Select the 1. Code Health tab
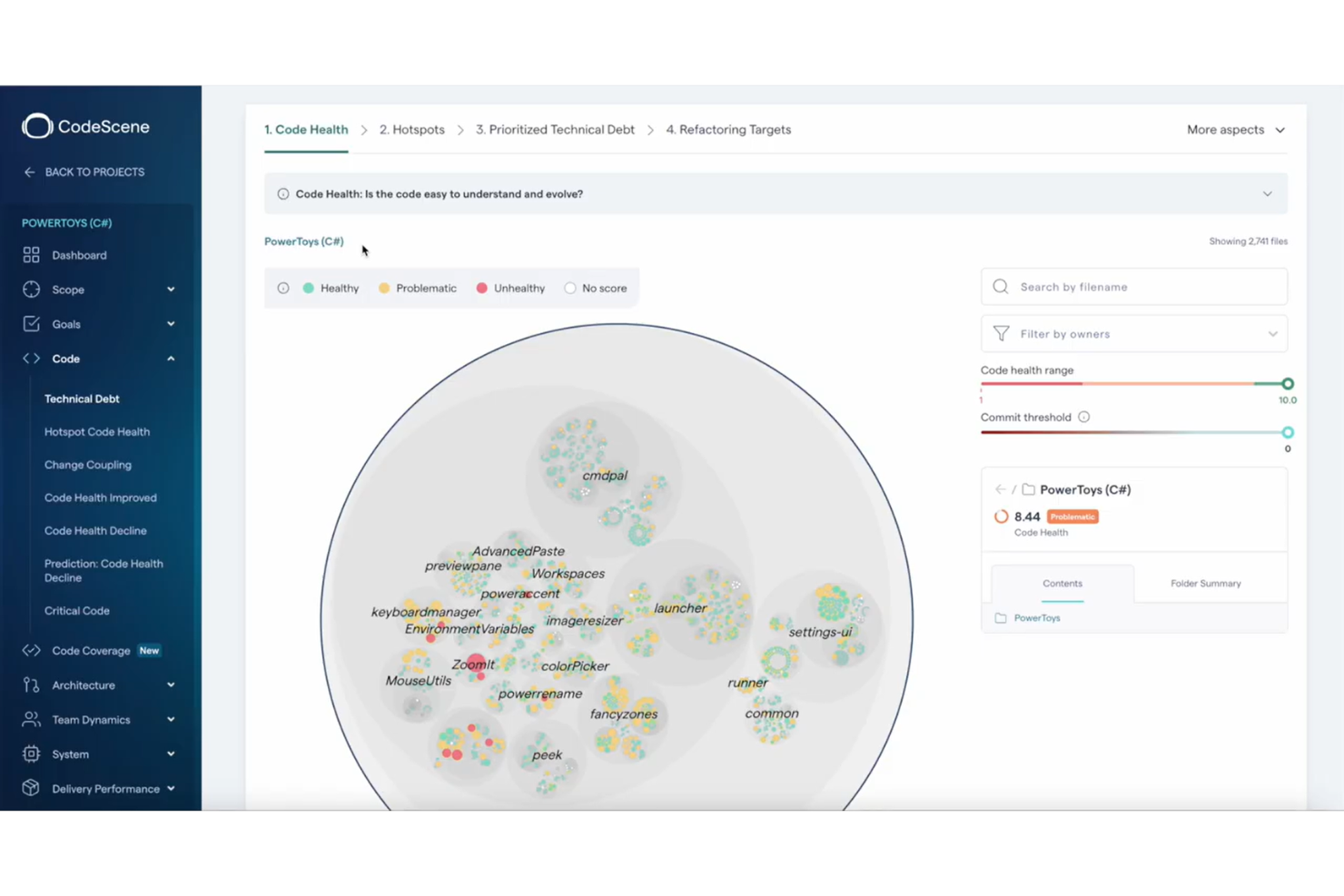The width and height of the screenshot is (1344, 896). click(x=306, y=130)
